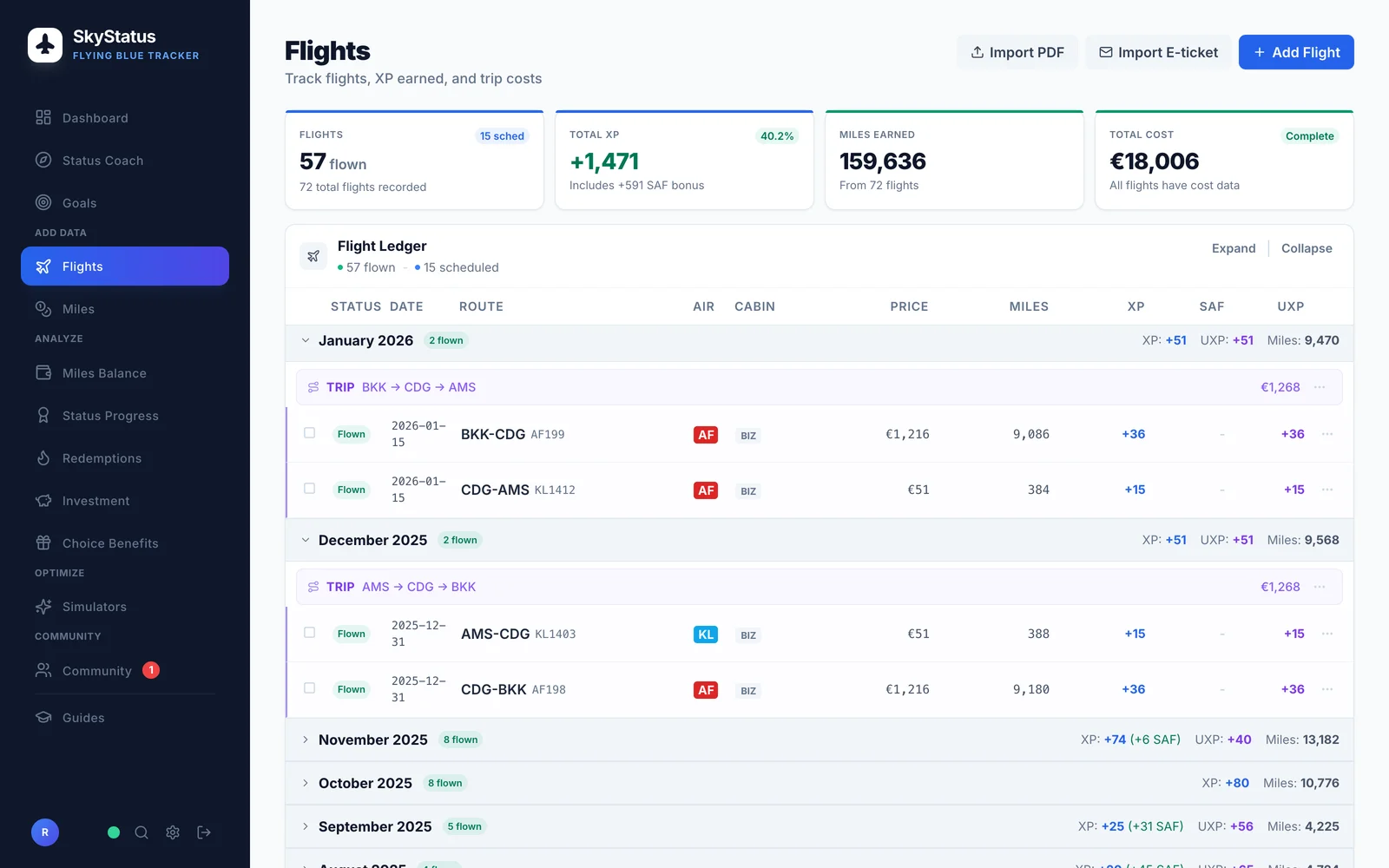1389x868 pixels.
Task: Click the Redemptions flame icon
Action: pyautogui.click(x=43, y=457)
